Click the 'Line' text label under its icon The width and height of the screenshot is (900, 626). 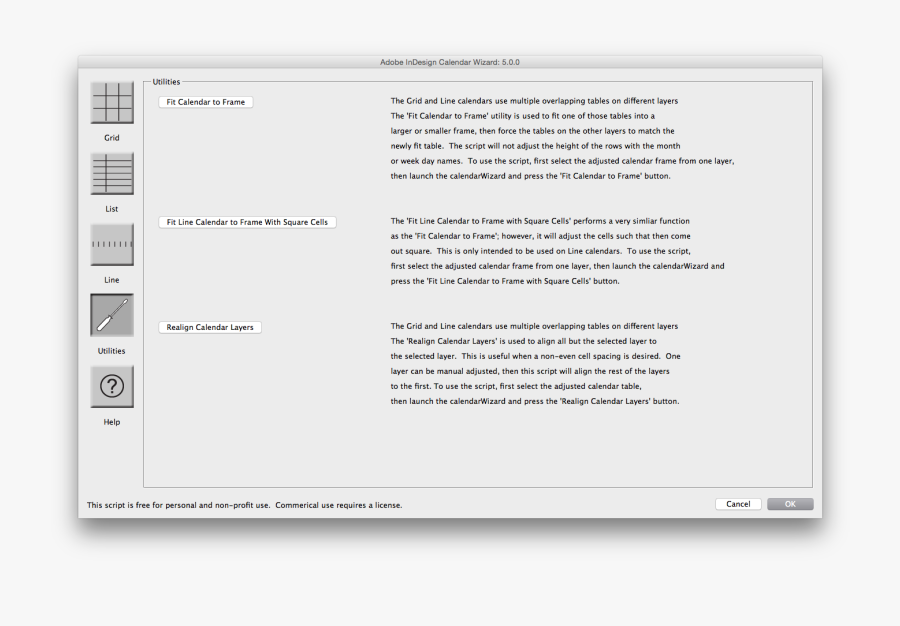click(112, 280)
